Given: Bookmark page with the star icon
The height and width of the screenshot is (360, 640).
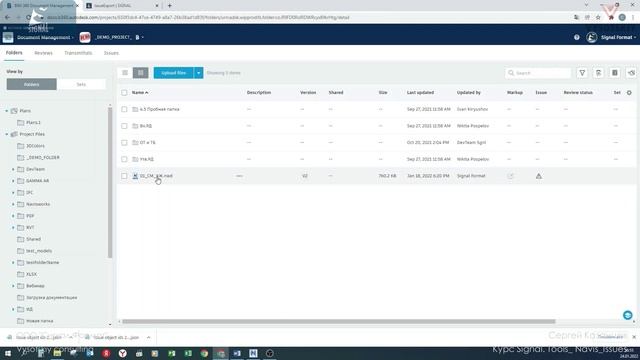Looking at the screenshot, I should [598, 18].
